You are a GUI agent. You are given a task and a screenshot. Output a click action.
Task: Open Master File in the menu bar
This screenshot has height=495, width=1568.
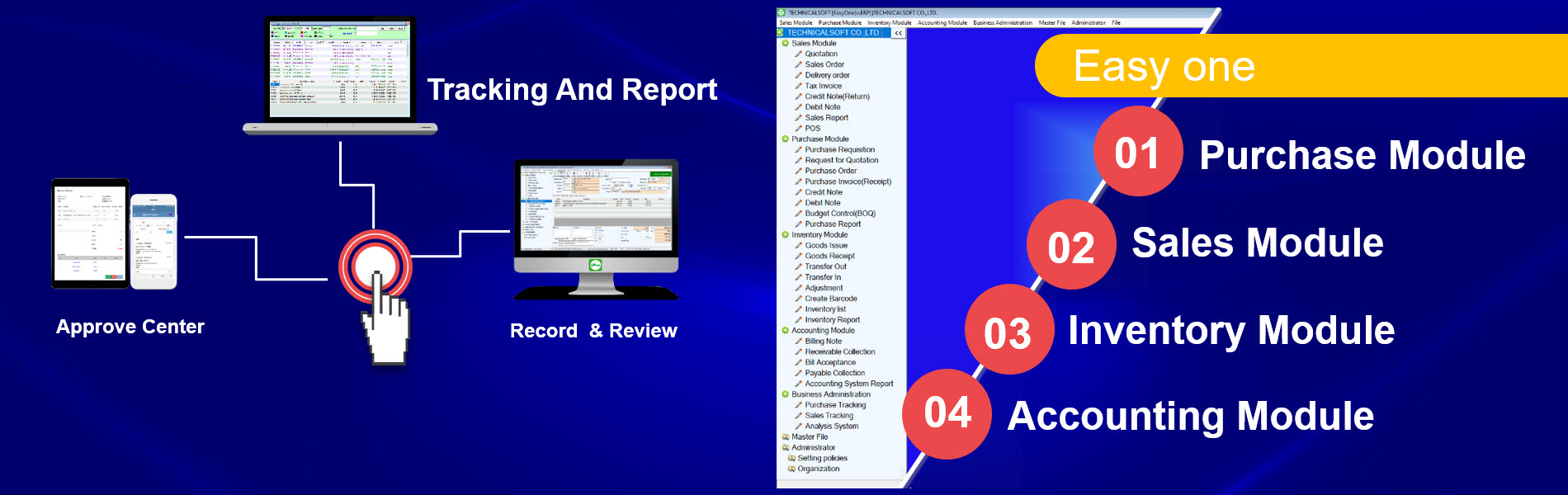1052,23
